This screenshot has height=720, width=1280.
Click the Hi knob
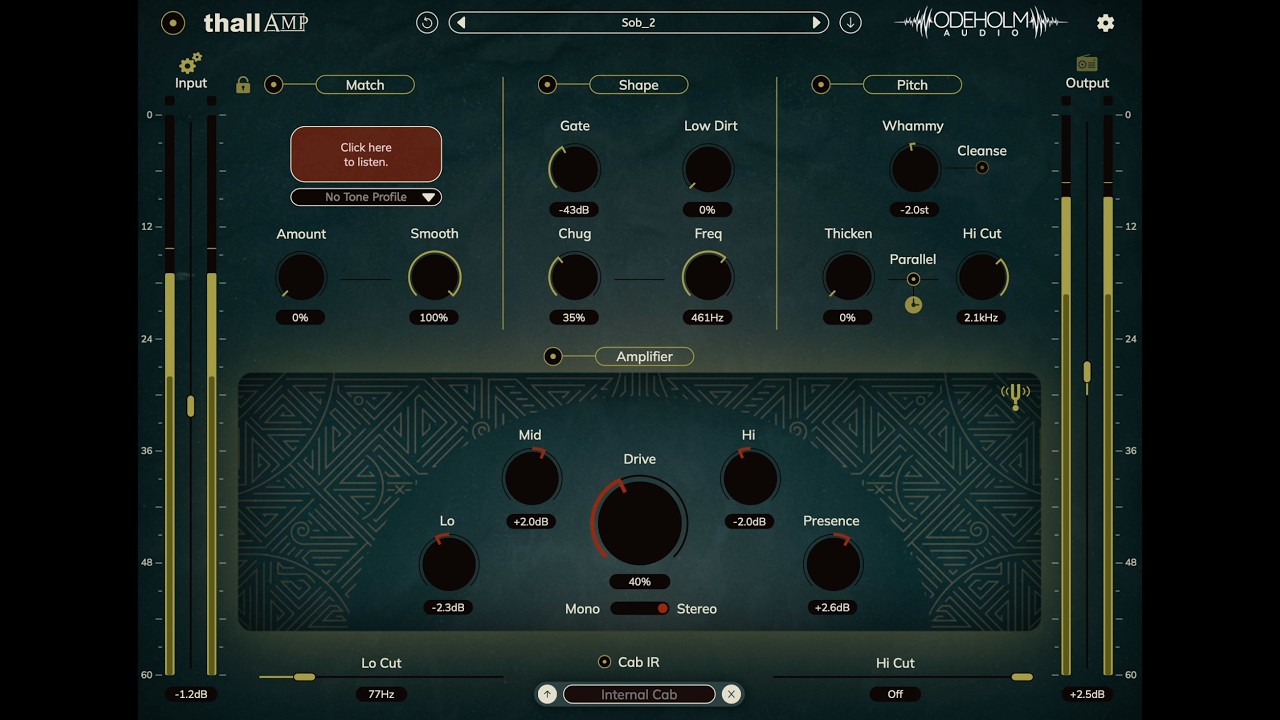[749, 477]
